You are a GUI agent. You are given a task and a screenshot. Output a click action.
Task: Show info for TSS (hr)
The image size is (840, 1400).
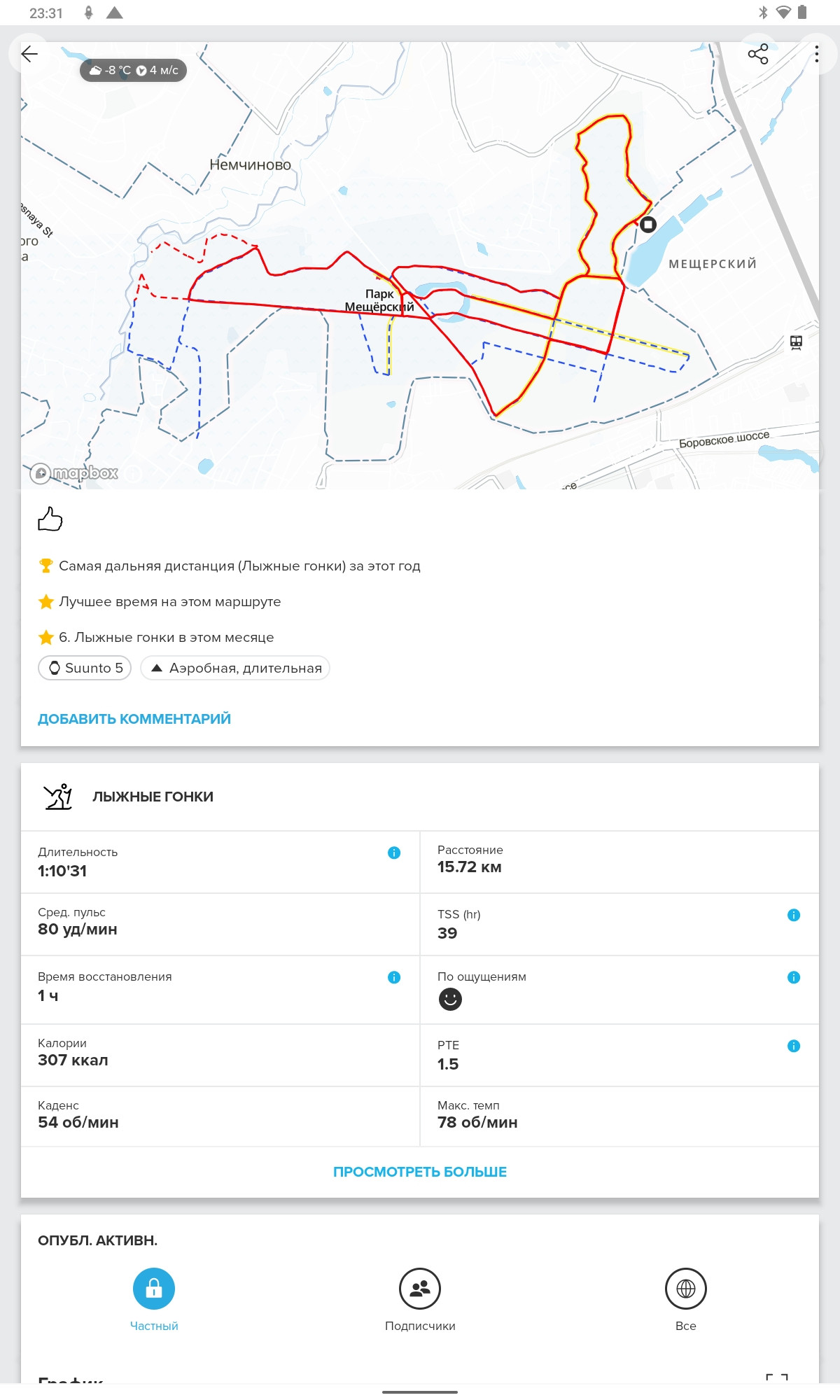click(x=794, y=915)
